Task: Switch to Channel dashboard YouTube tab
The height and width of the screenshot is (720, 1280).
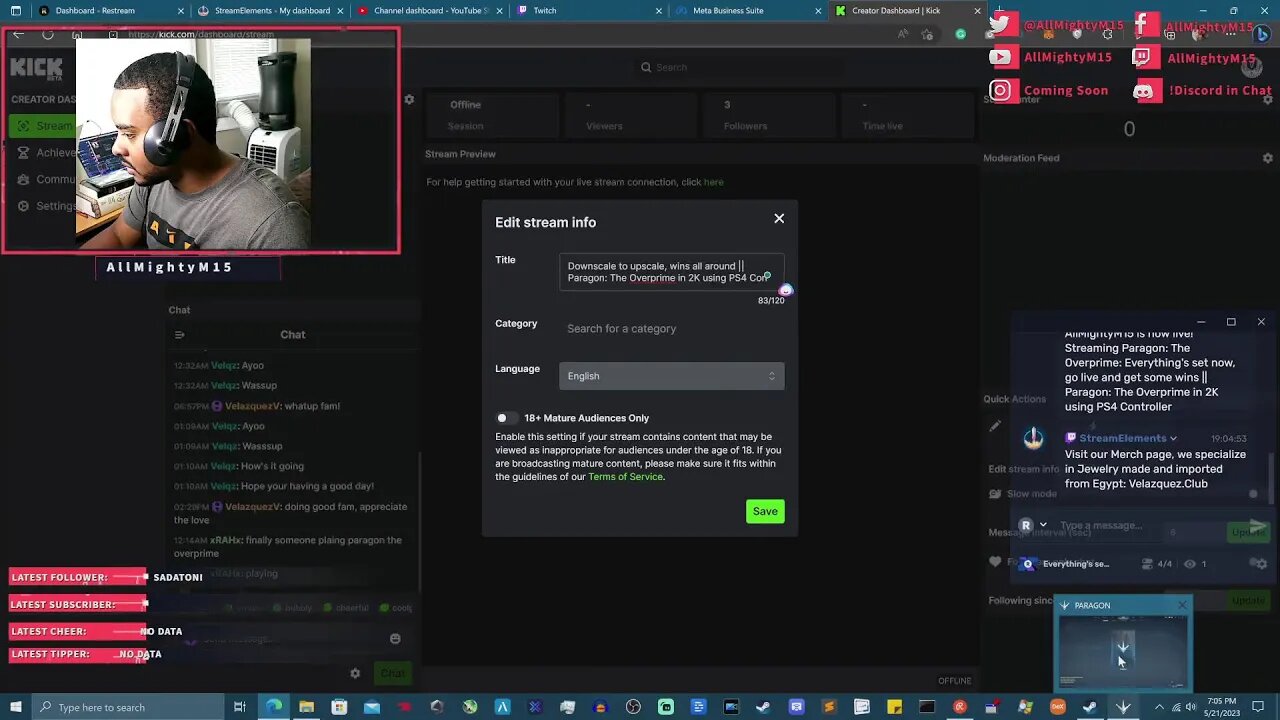Action: (x=430, y=11)
